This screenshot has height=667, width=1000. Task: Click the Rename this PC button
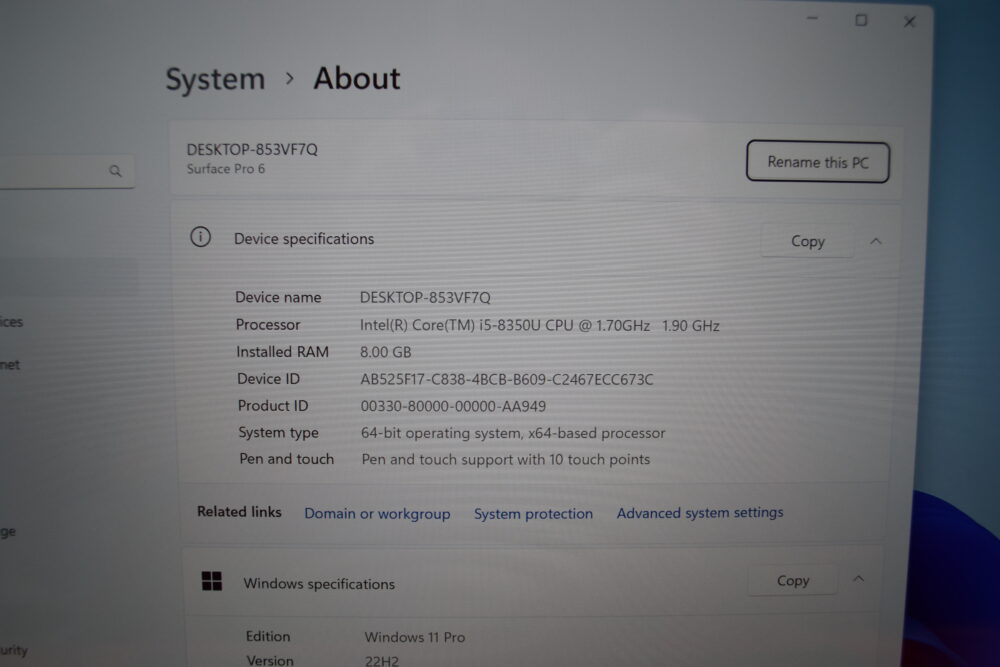(818, 162)
